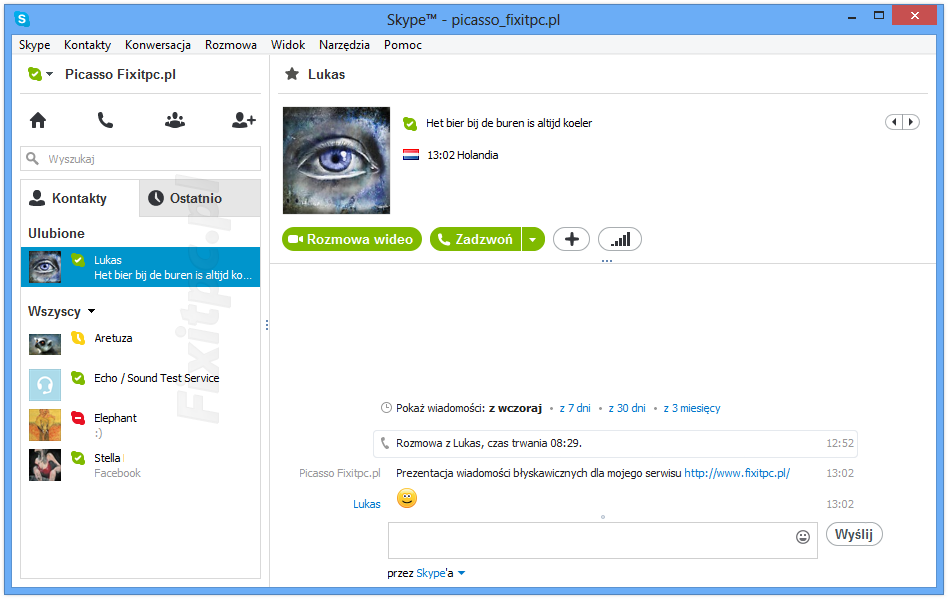The image size is (949, 599).
Task: Click the clock icon beside Pokaż wiadomości
Action: (x=386, y=408)
